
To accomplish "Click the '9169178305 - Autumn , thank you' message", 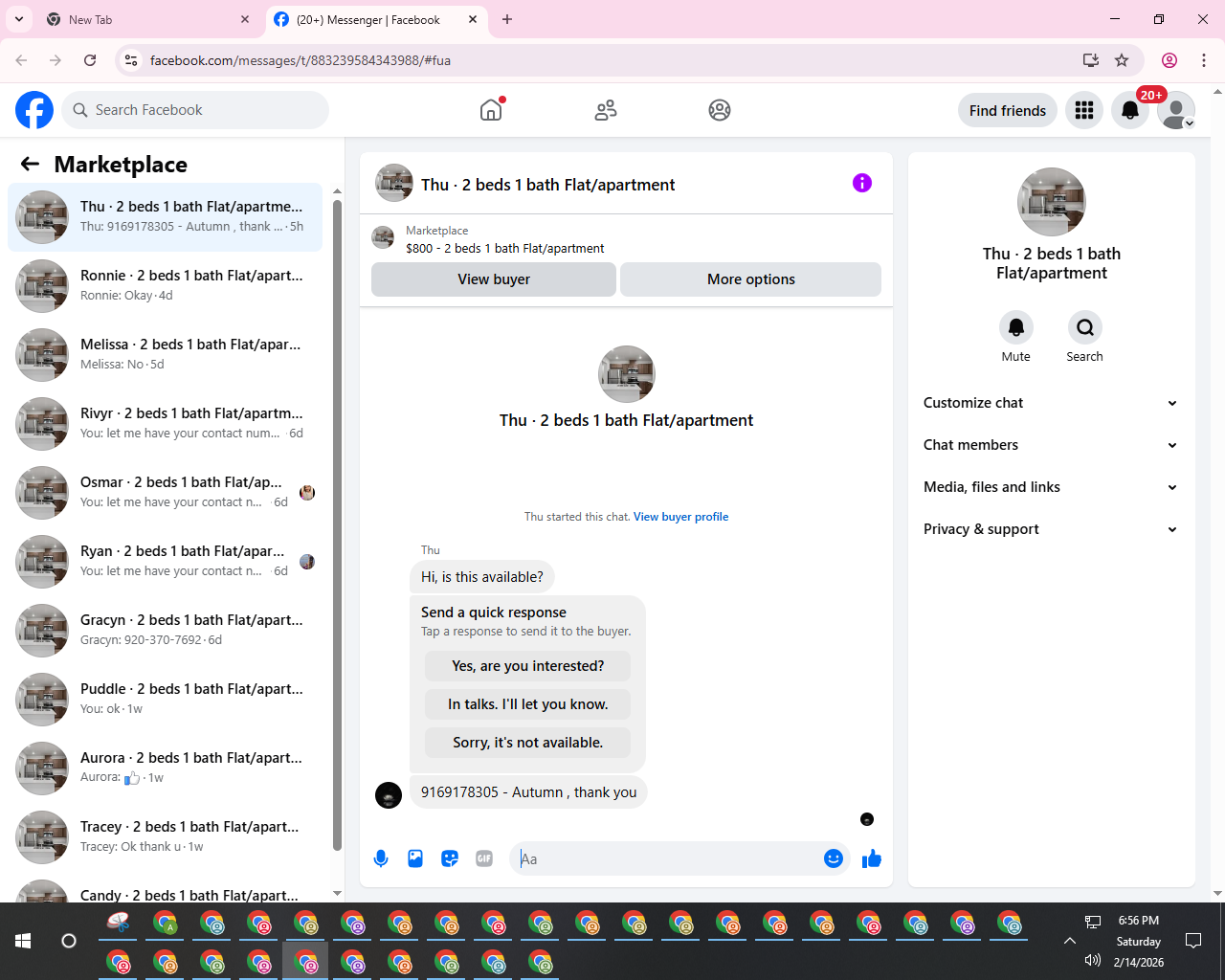I will point(528,792).
